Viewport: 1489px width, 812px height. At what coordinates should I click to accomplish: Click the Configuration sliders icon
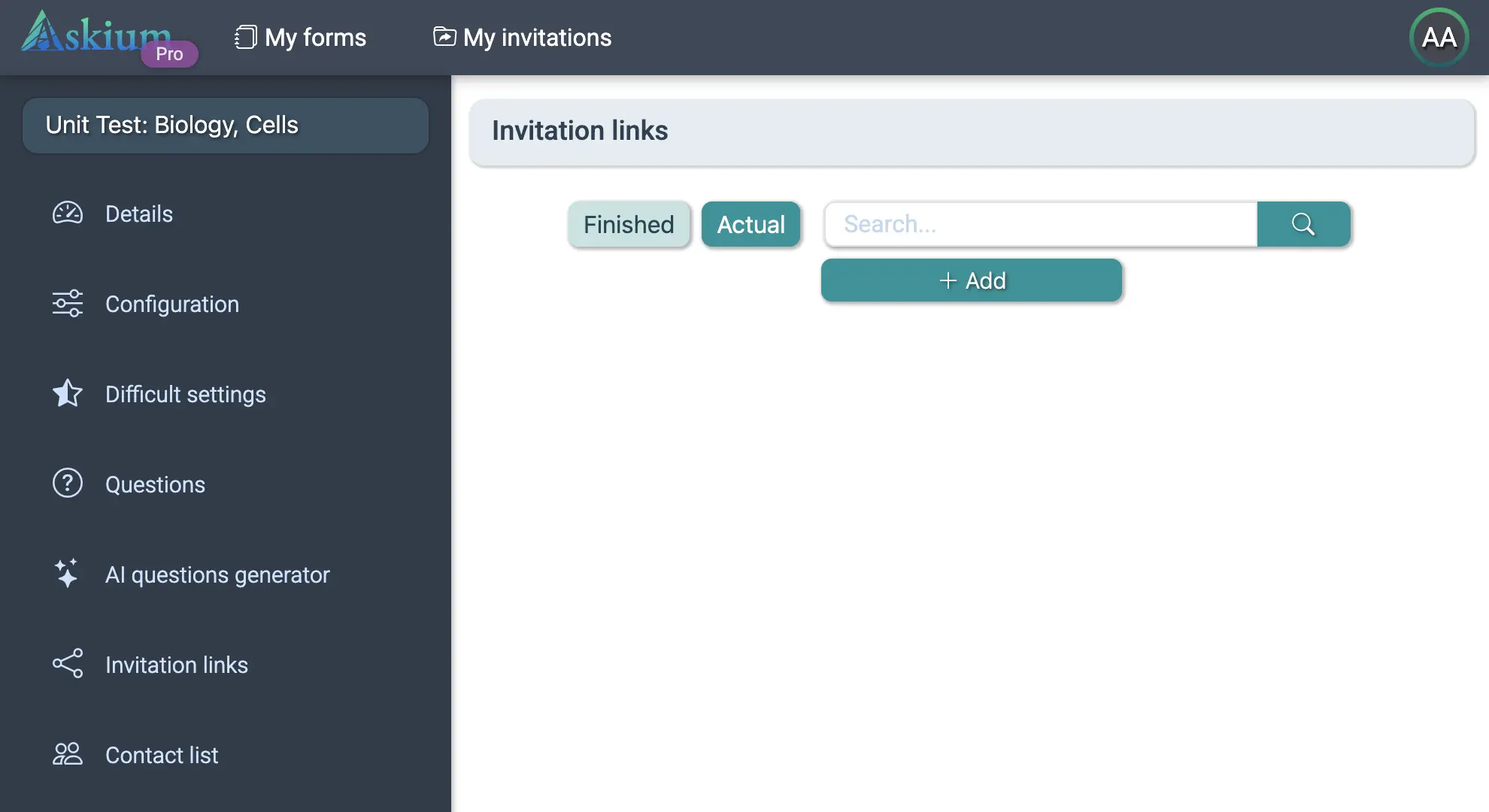tap(68, 304)
